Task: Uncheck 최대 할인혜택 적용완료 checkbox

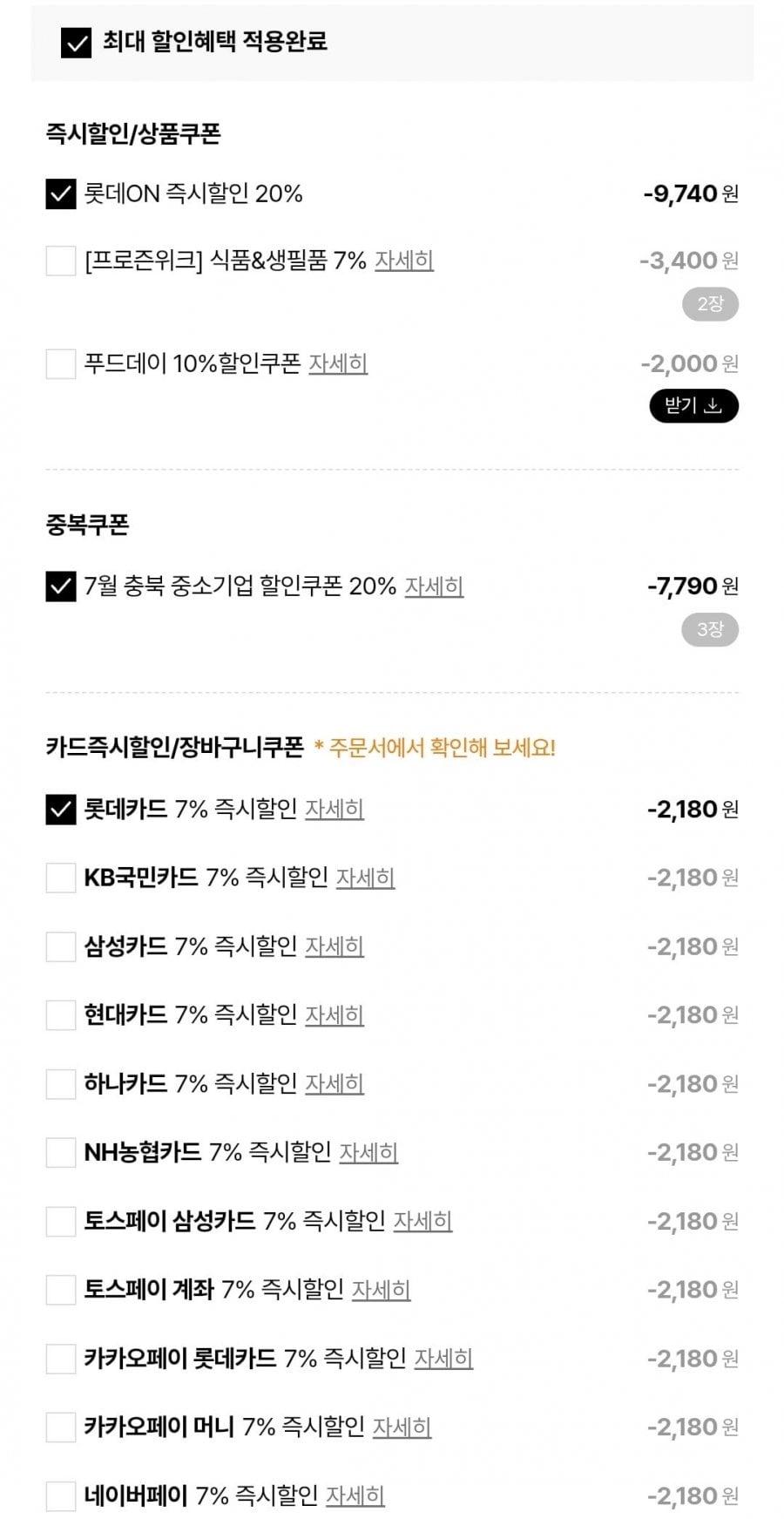Action: (x=76, y=42)
